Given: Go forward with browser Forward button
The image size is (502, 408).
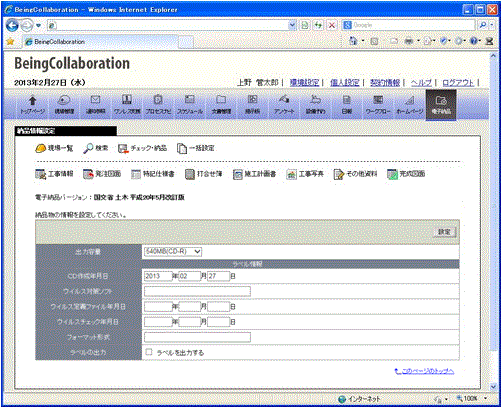Looking at the screenshot, I should 27,25.
